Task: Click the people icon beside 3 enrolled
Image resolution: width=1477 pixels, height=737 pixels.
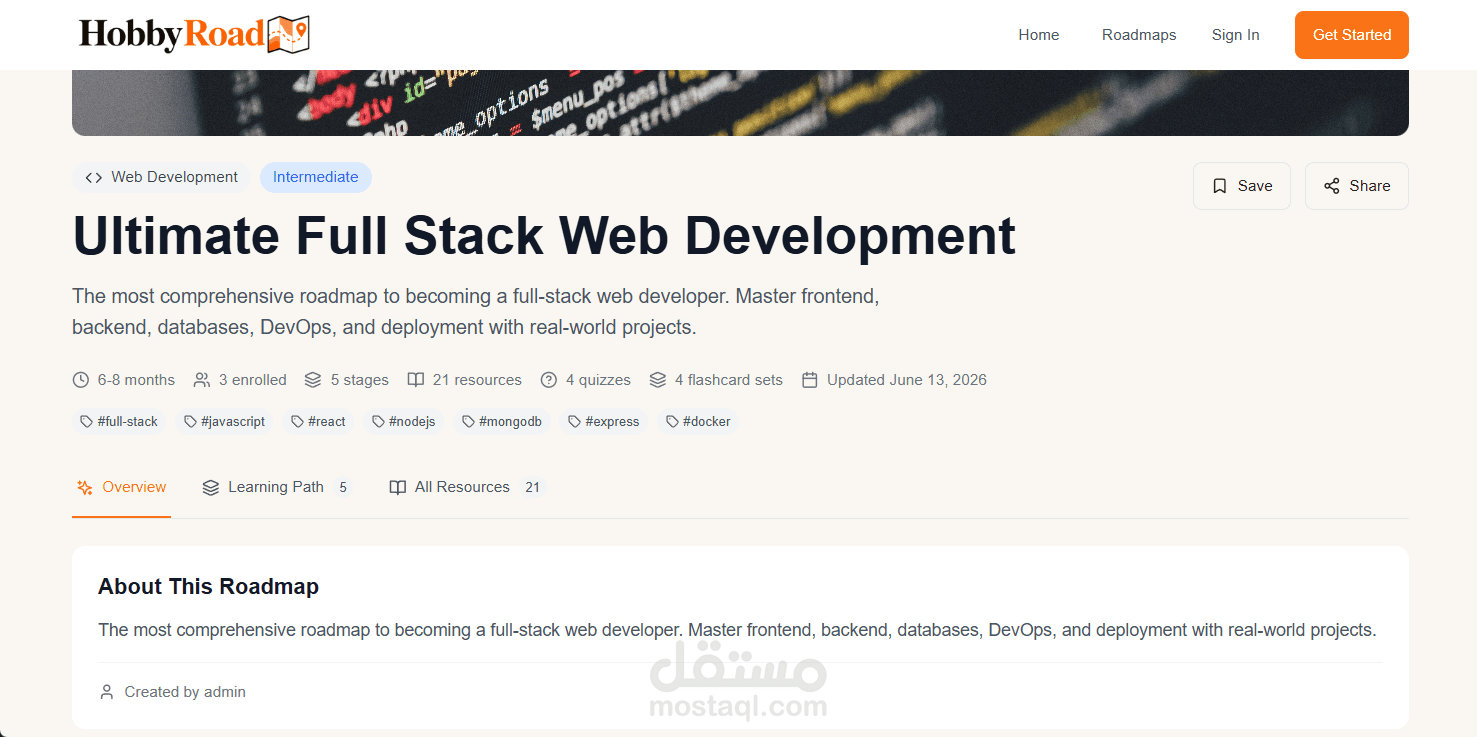Action: (x=202, y=380)
